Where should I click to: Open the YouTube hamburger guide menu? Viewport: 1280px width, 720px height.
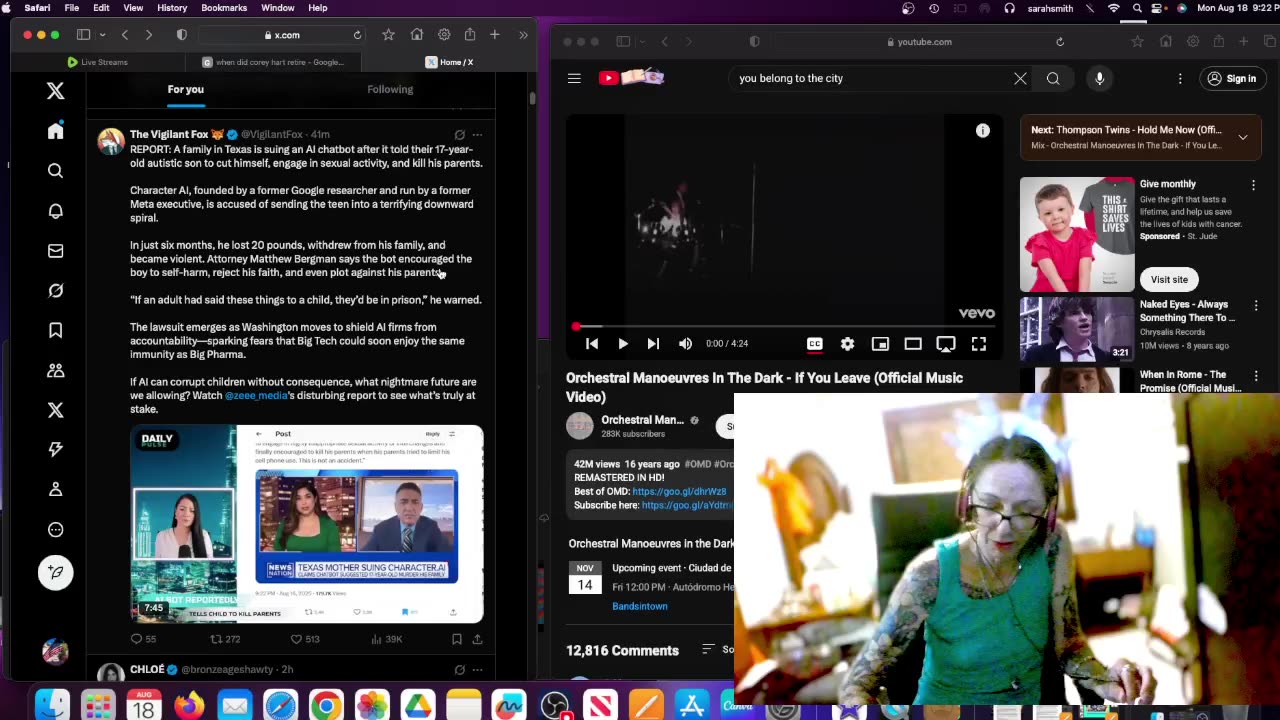574,78
